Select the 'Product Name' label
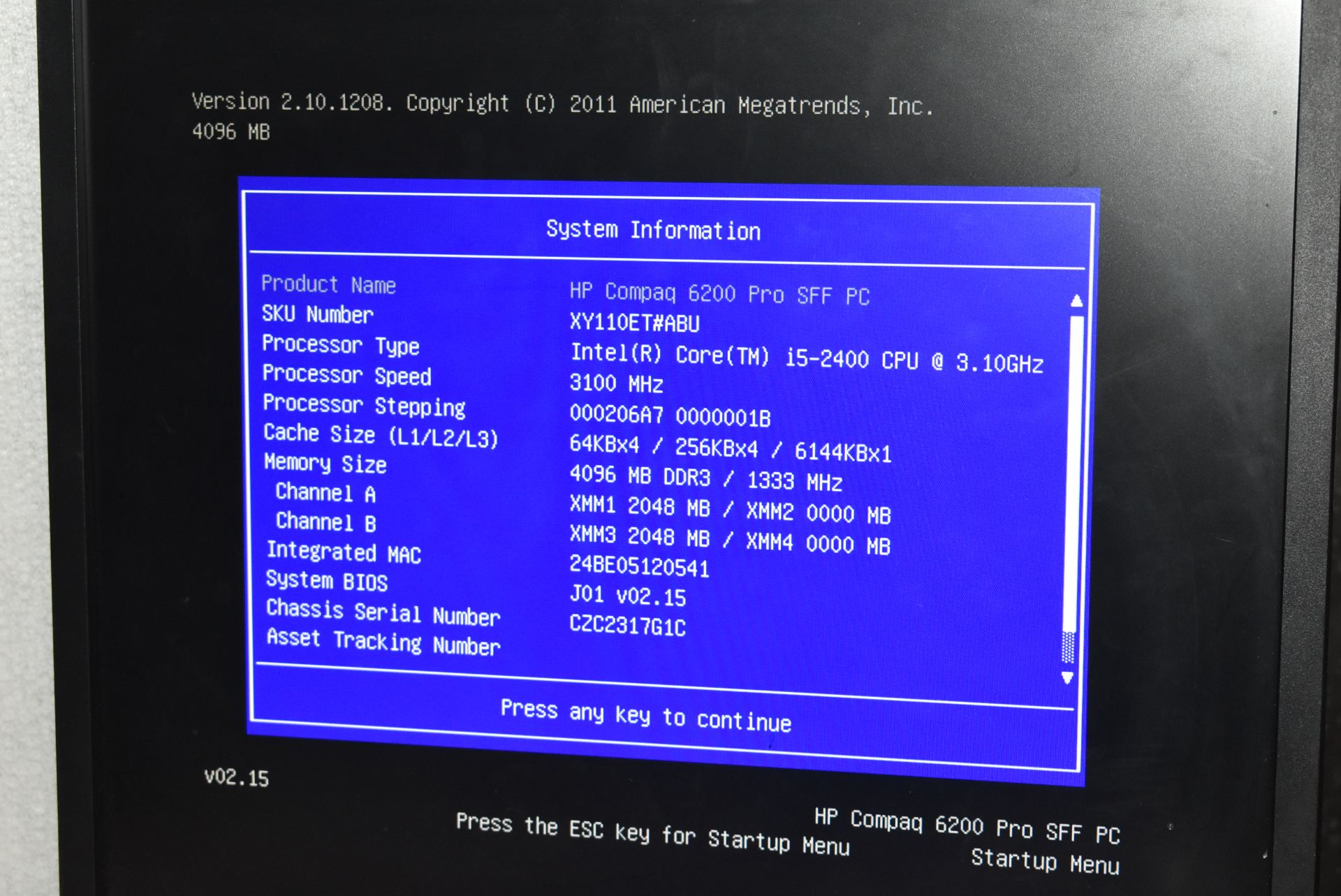 coord(328,284)
